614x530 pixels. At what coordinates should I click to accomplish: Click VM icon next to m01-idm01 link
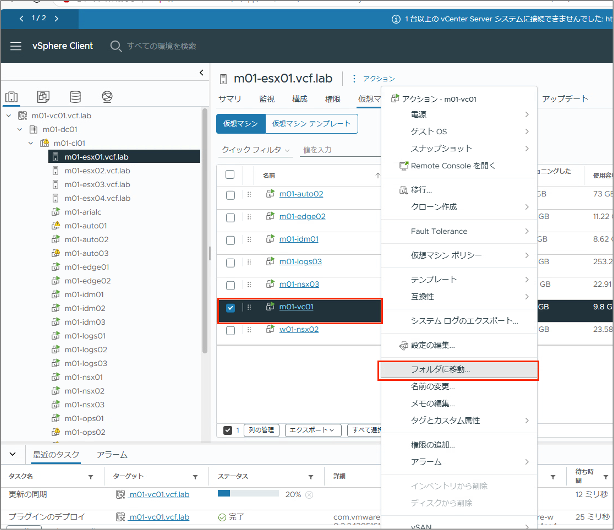[x=270, y=239]
